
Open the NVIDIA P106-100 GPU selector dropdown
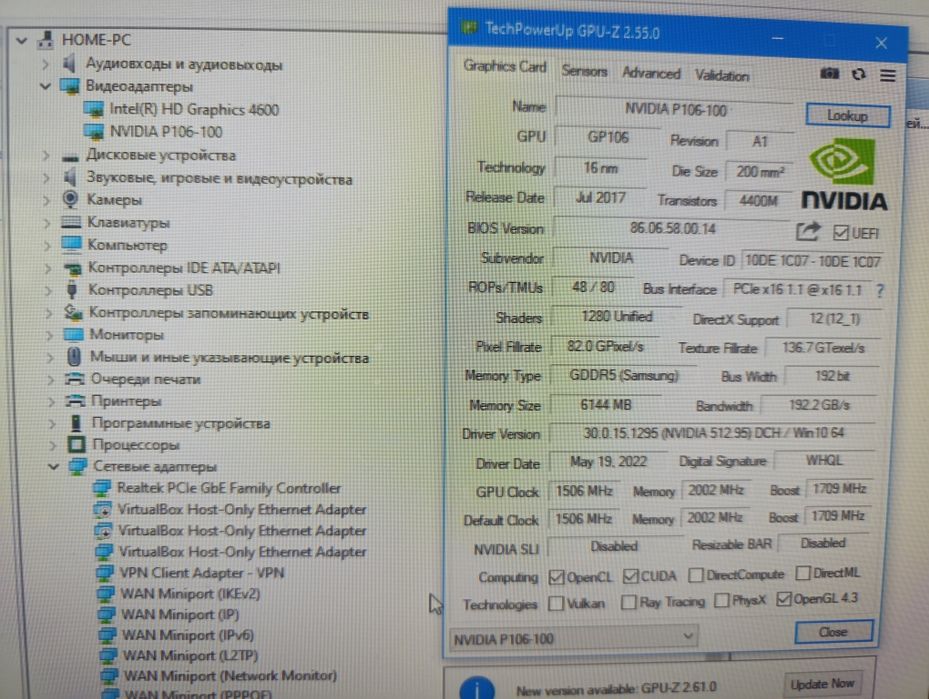click(x=573, y=639)
